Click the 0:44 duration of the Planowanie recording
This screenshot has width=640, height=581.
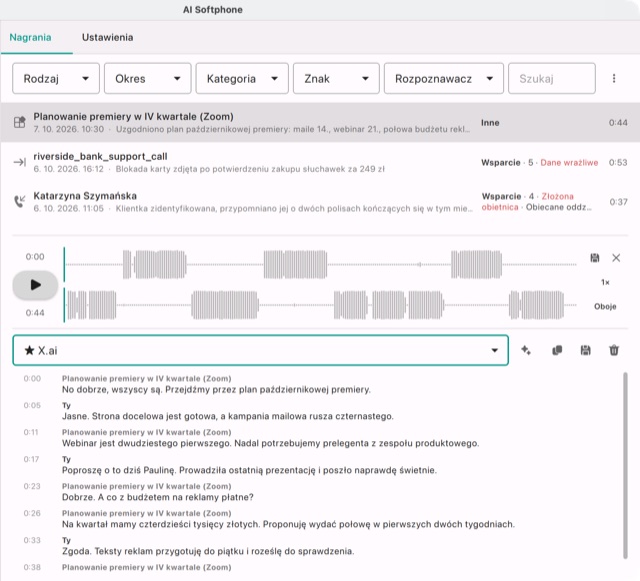pos(618,122)
